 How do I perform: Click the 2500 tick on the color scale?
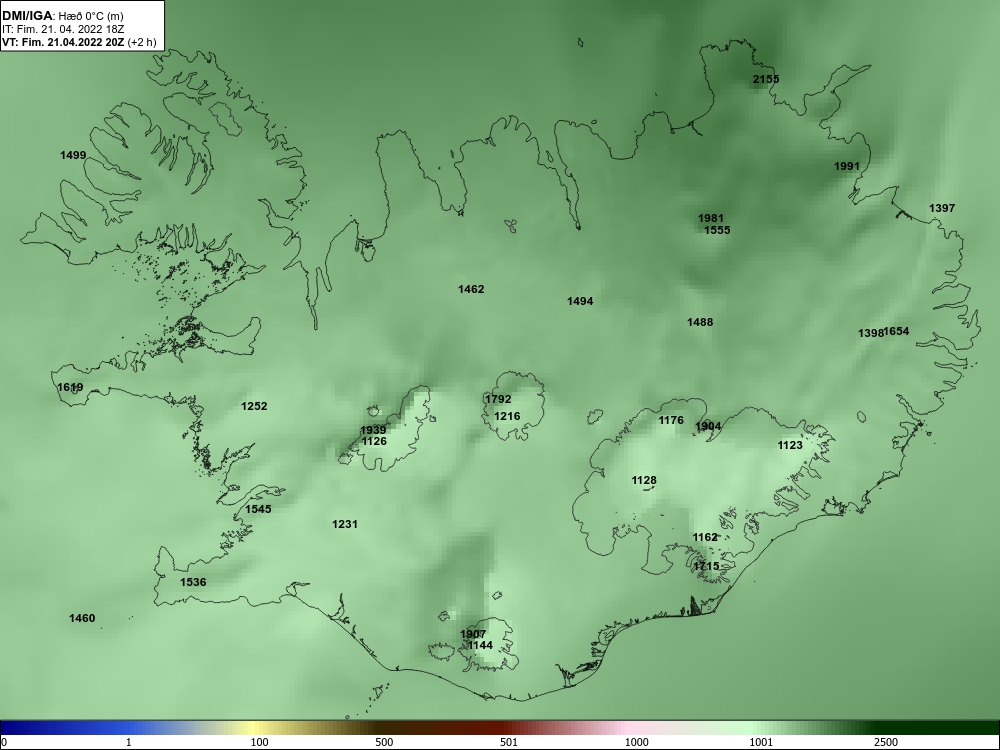point(886,742)
